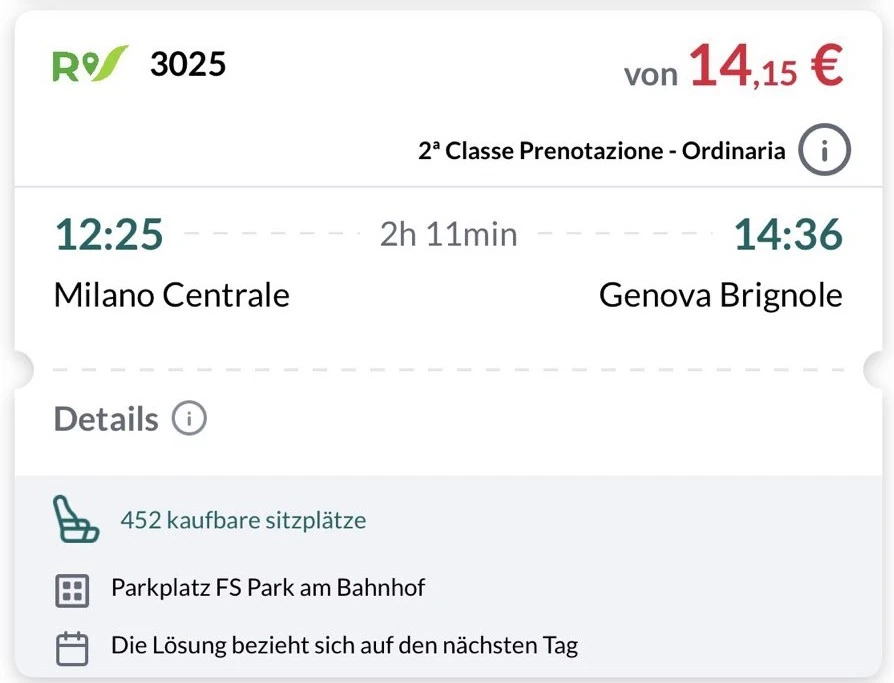Click the dashed journey duration line
The width and height of the screenshot is (894, 683).
(447, 234)
